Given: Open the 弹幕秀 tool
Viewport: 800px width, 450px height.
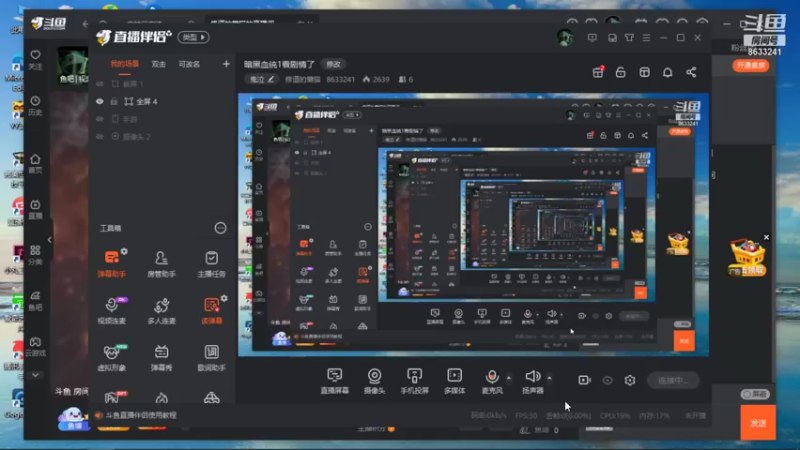Looking at the screenshot, I should (x=161, y=357).
